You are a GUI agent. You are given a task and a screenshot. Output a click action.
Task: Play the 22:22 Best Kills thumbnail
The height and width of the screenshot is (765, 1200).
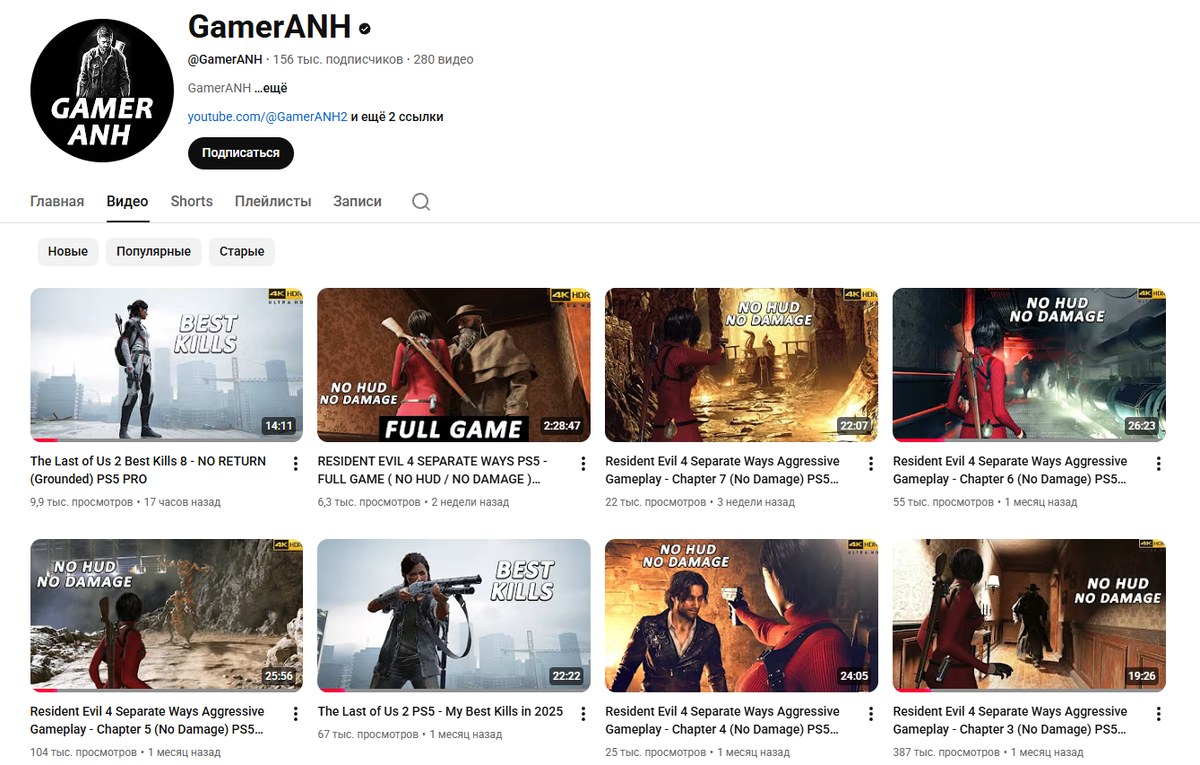[x=454, y=616]
